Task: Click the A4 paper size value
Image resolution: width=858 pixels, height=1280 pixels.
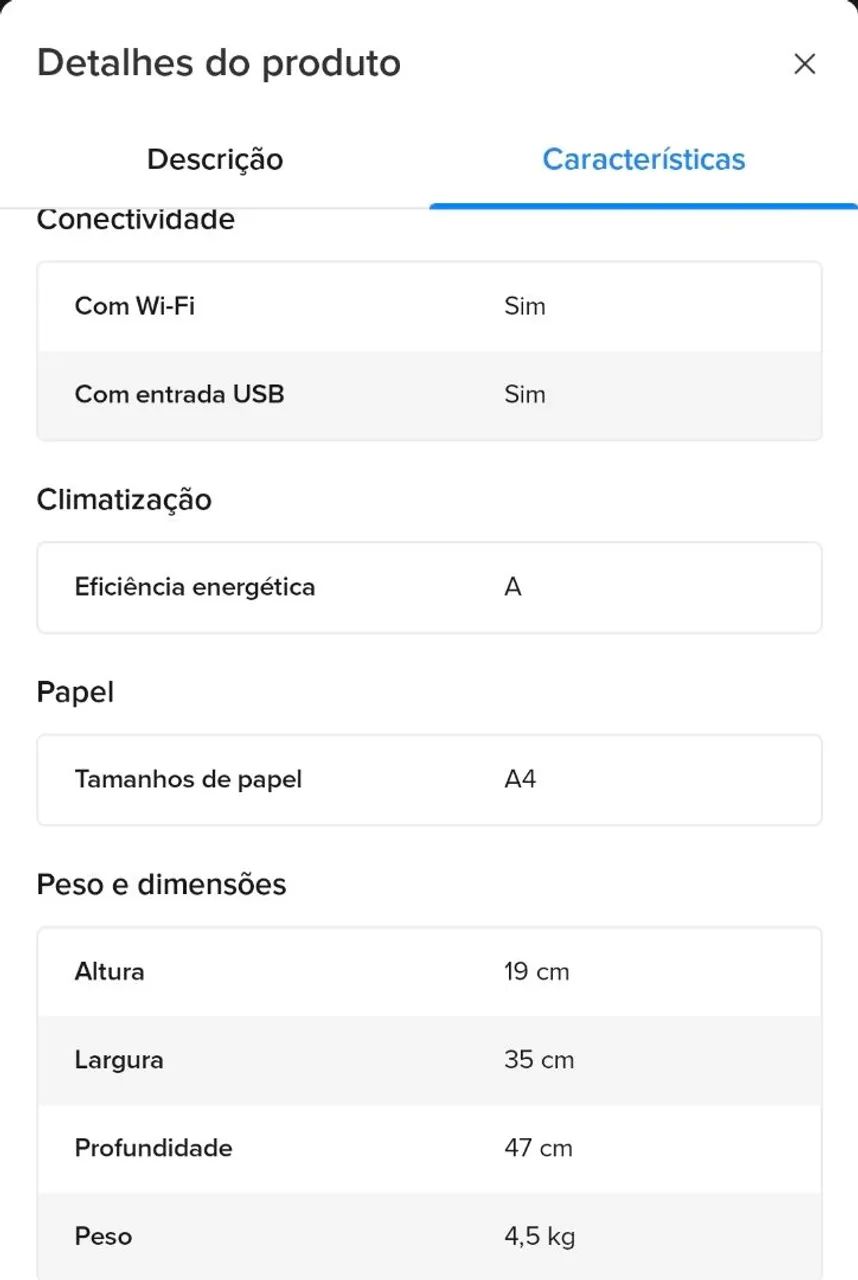Action: coord(520,779)
